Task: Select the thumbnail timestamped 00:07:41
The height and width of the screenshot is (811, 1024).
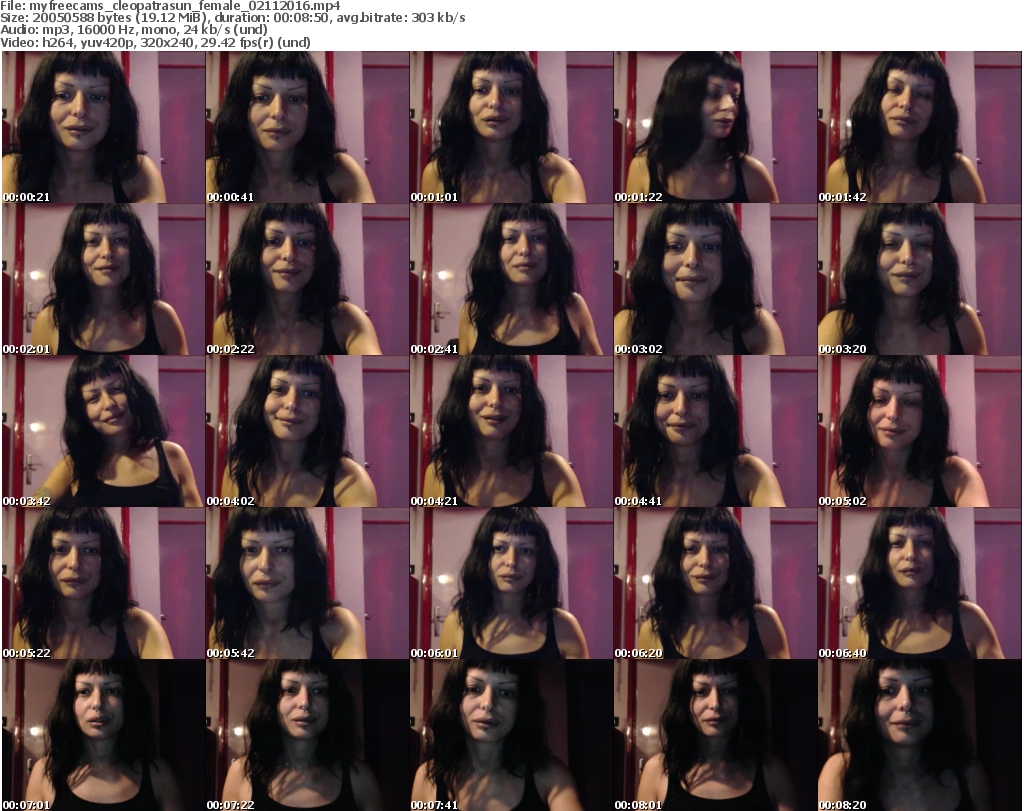Action: click(x=511, y=735)
